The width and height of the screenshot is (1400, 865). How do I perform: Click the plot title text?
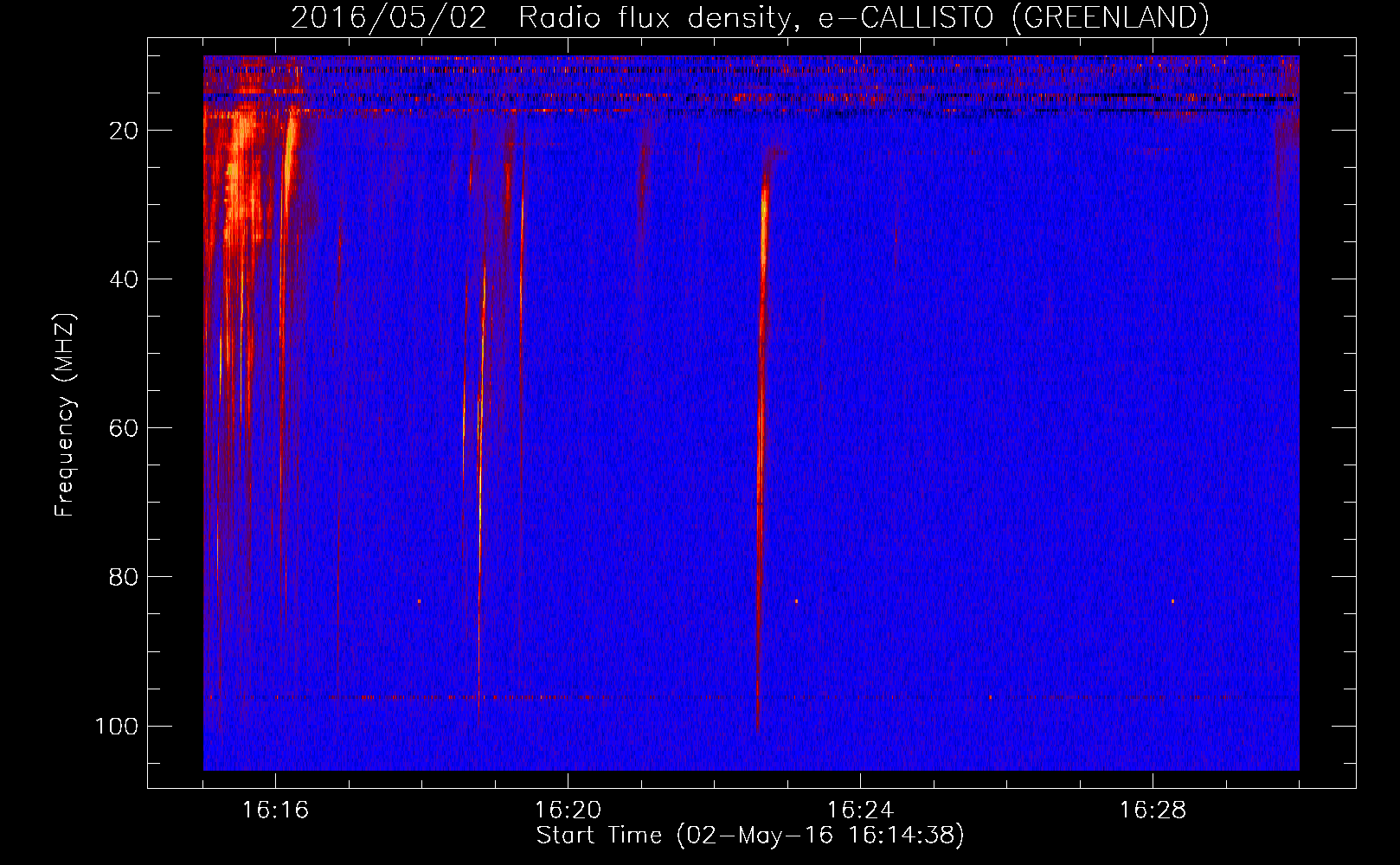coord(749,17)
